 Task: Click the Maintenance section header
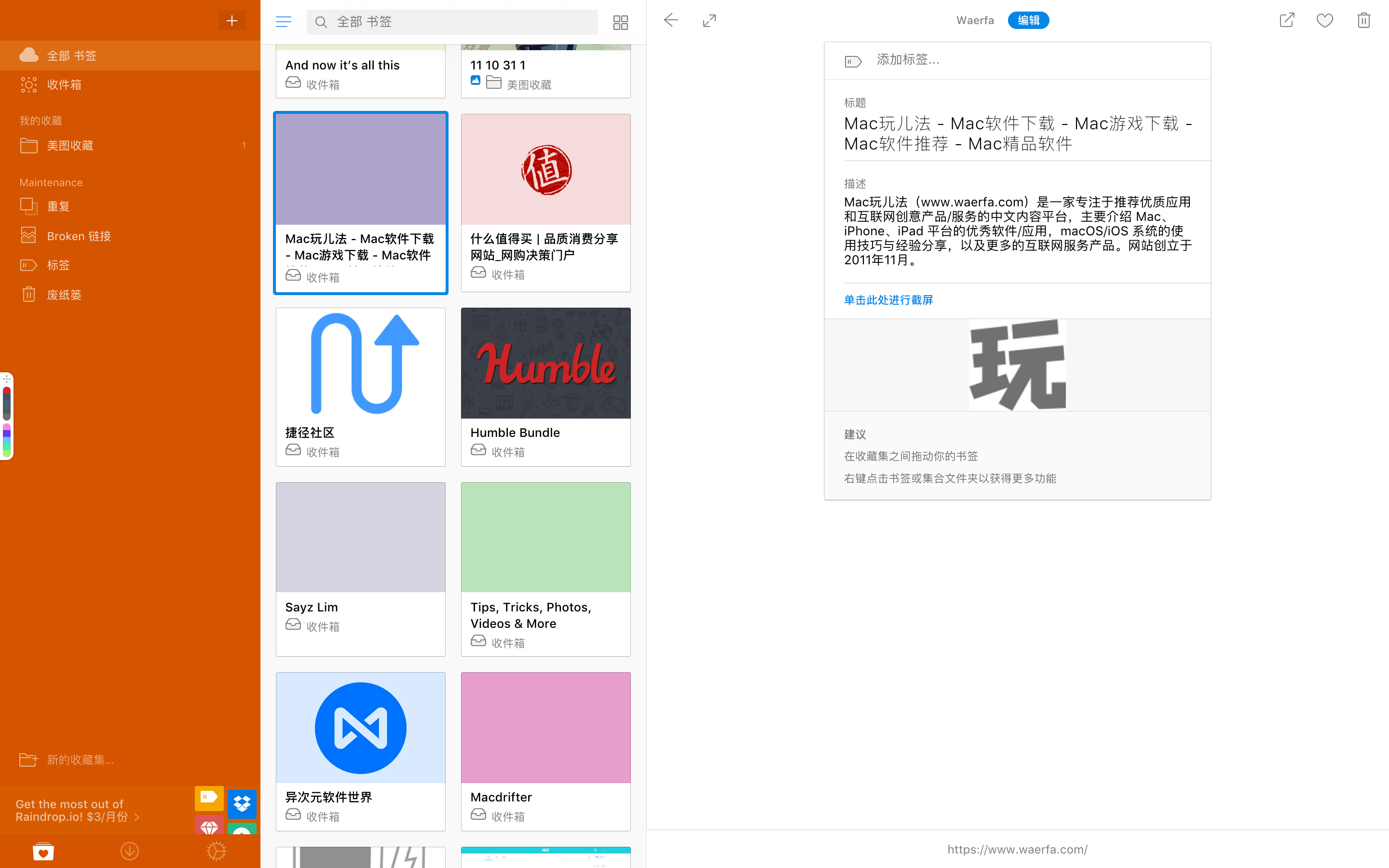51,182
